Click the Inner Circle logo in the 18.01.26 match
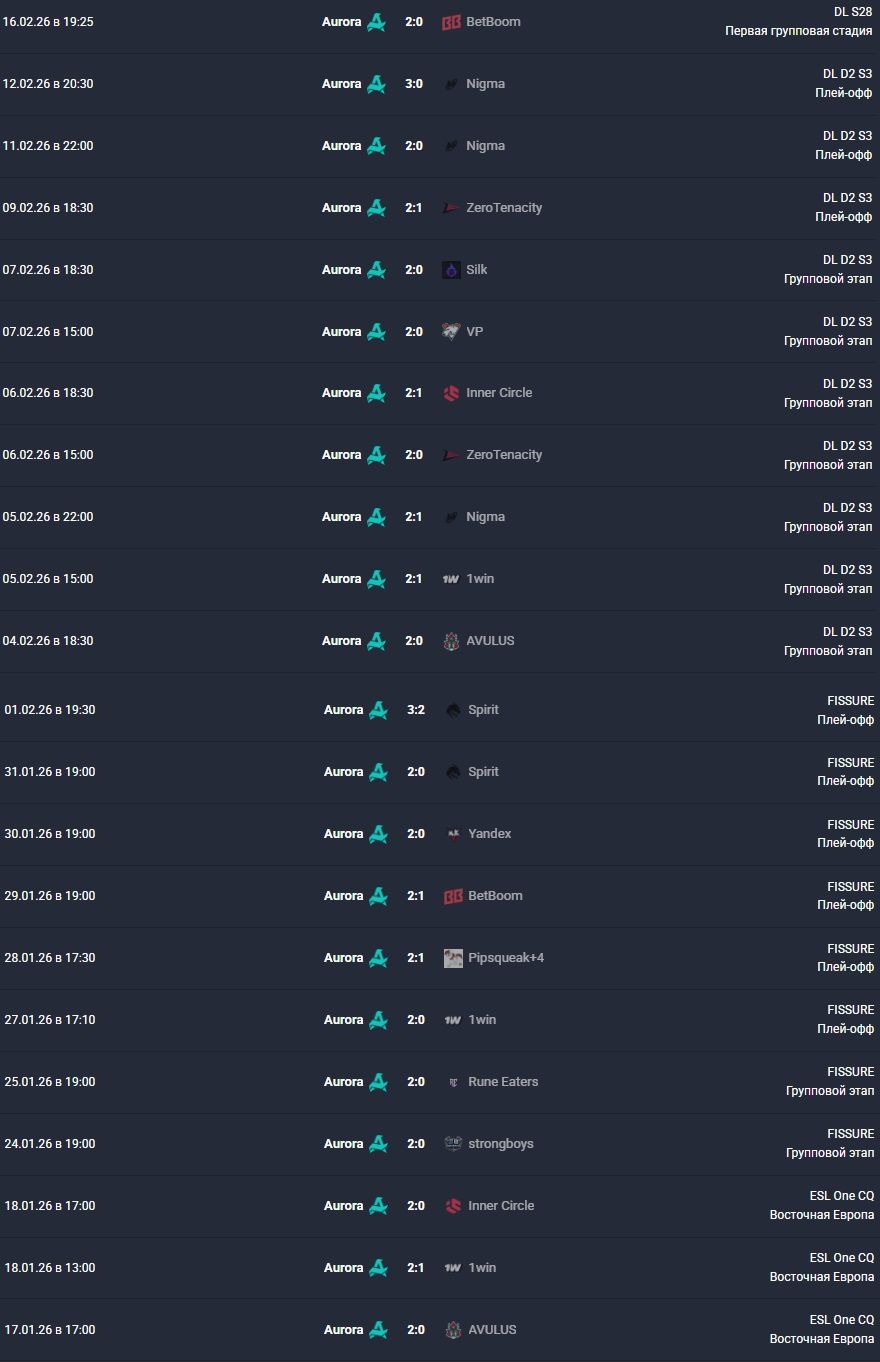The image size is (880, 1362). [x=453, y=1206]
